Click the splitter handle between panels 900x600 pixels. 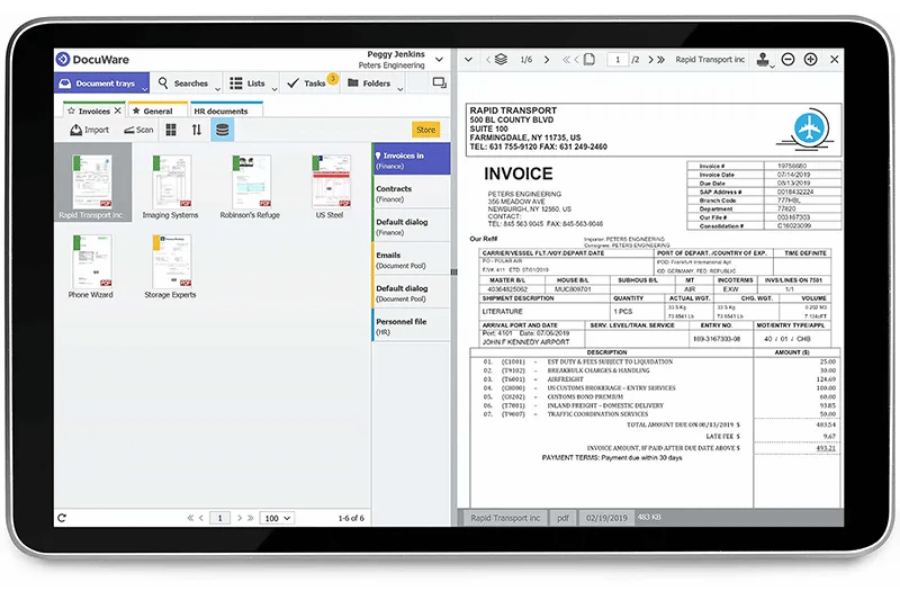tap(453, 272)
